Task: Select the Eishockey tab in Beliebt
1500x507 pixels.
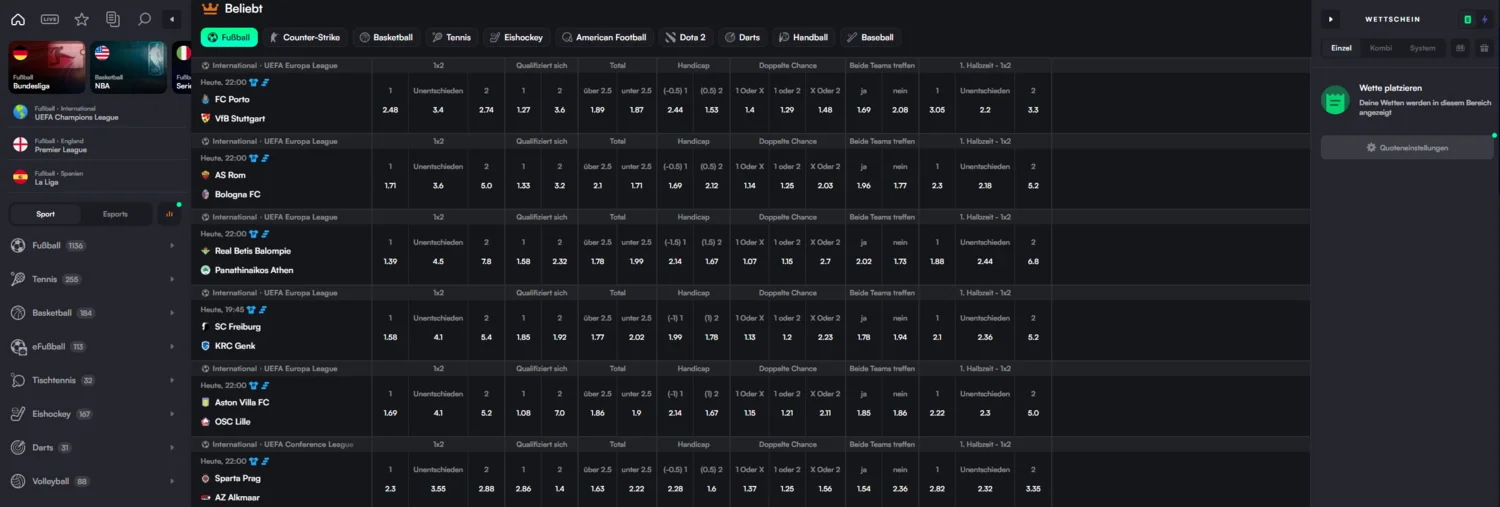Action: [517, 38]
